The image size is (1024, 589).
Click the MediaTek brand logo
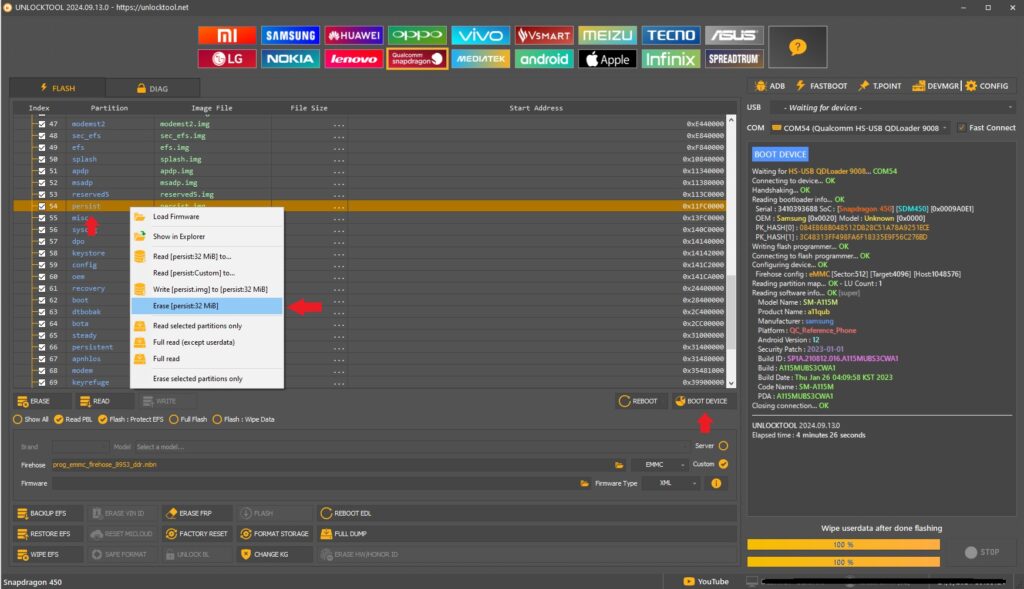pyautogui.click(x=479, y=59)
